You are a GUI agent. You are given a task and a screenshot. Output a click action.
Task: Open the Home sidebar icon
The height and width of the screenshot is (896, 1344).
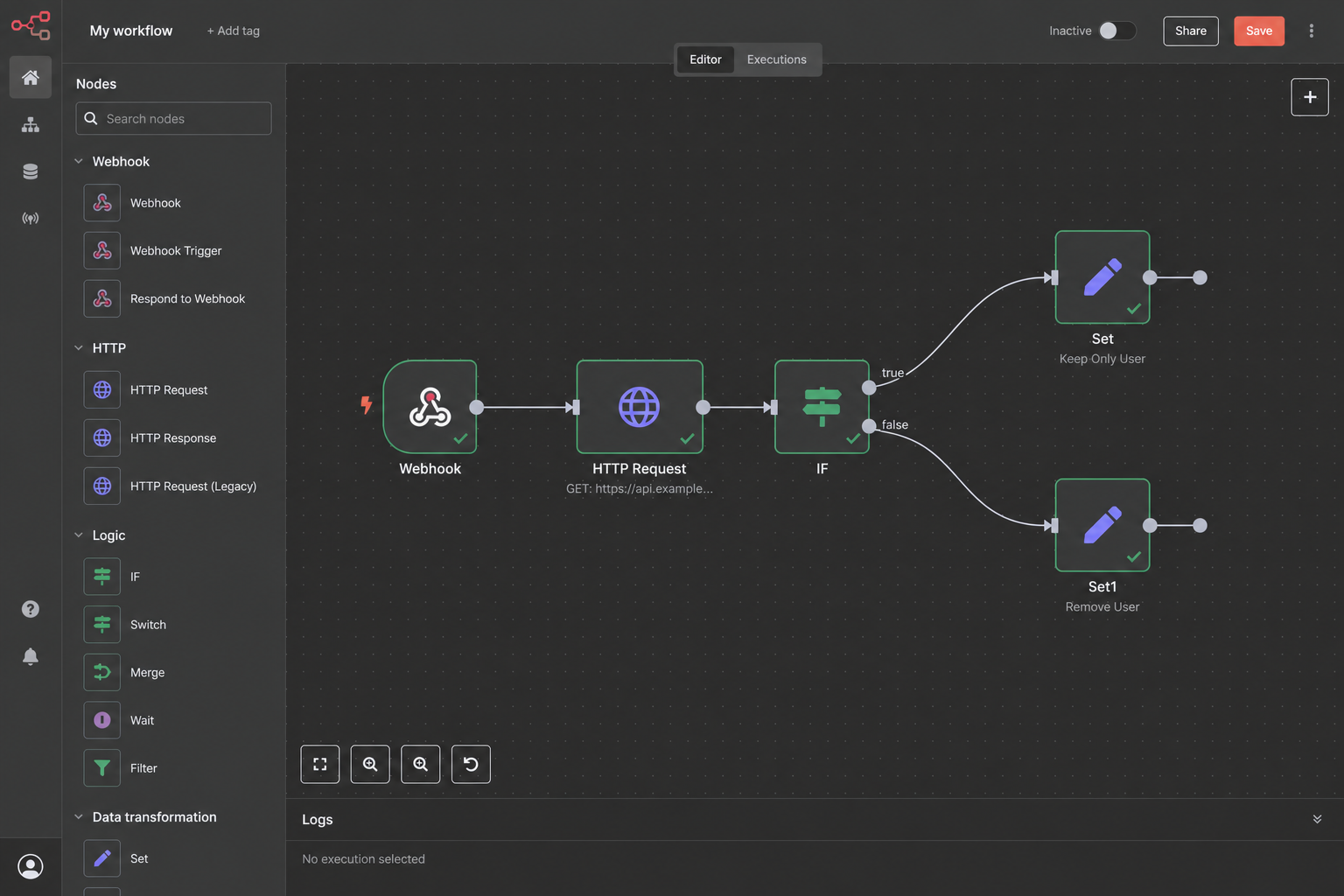point(31,78)
